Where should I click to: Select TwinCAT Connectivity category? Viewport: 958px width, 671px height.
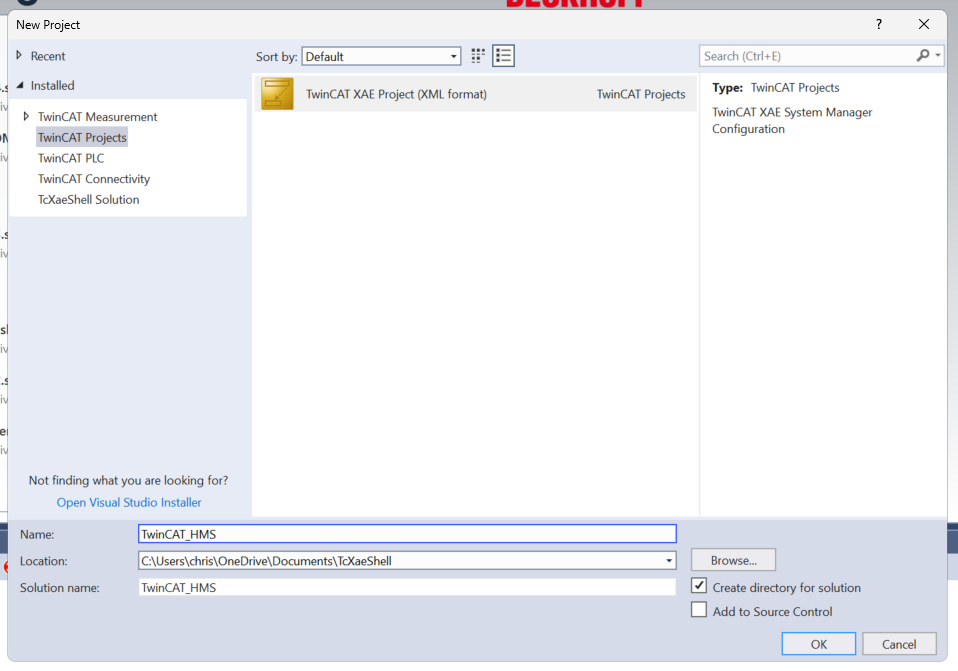94,179
